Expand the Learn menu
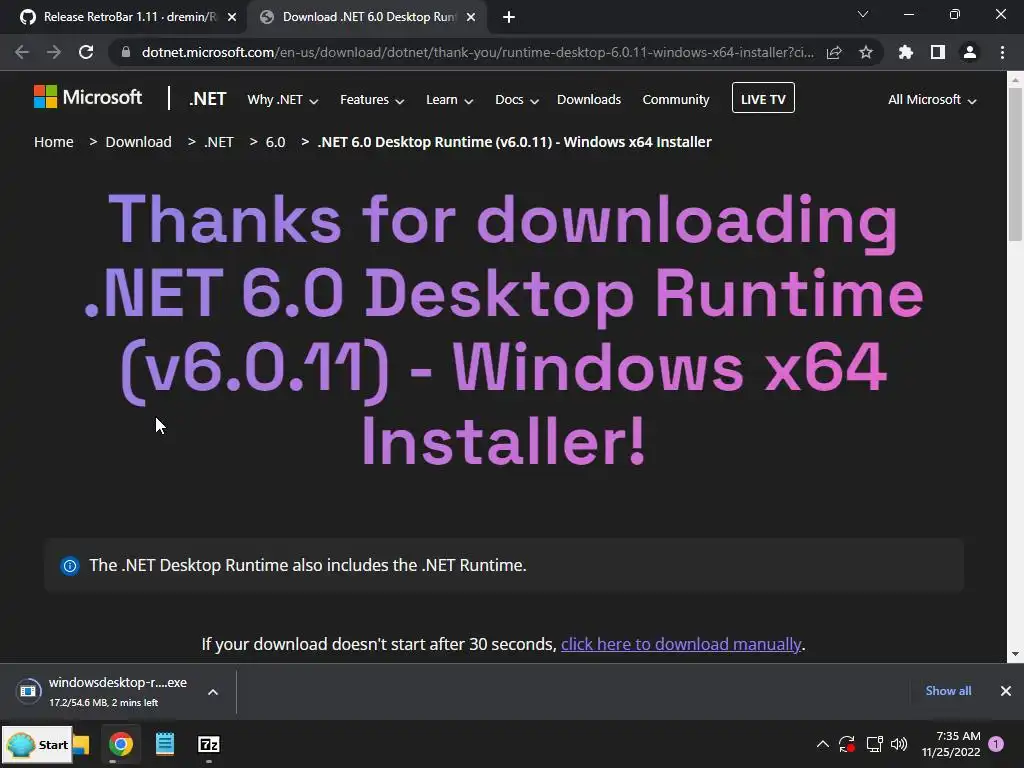Image resolution: width=1024 pixels, height=768 pixels. 449,100
